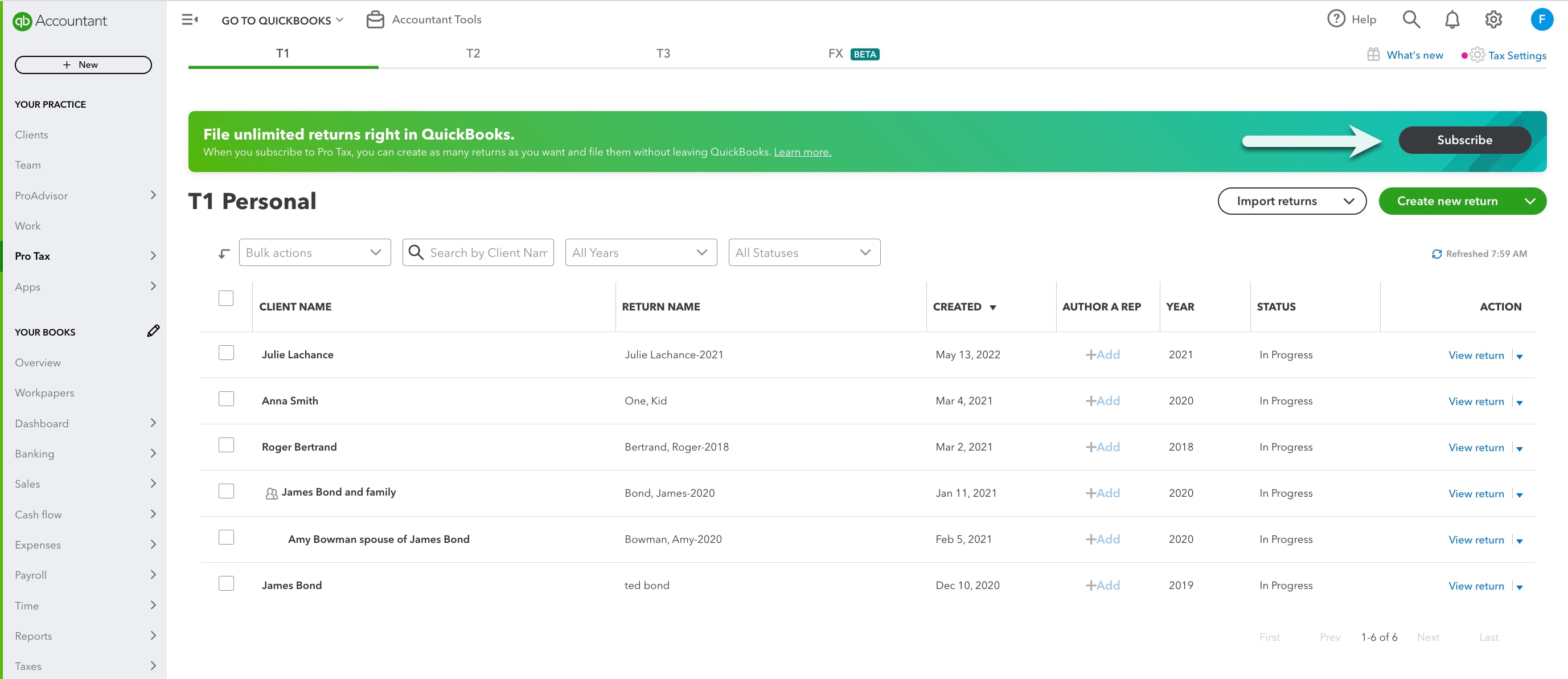This screenshot has width=1568, height=679.
Task: Switch to the T2 tab
Action: (473, 54)
